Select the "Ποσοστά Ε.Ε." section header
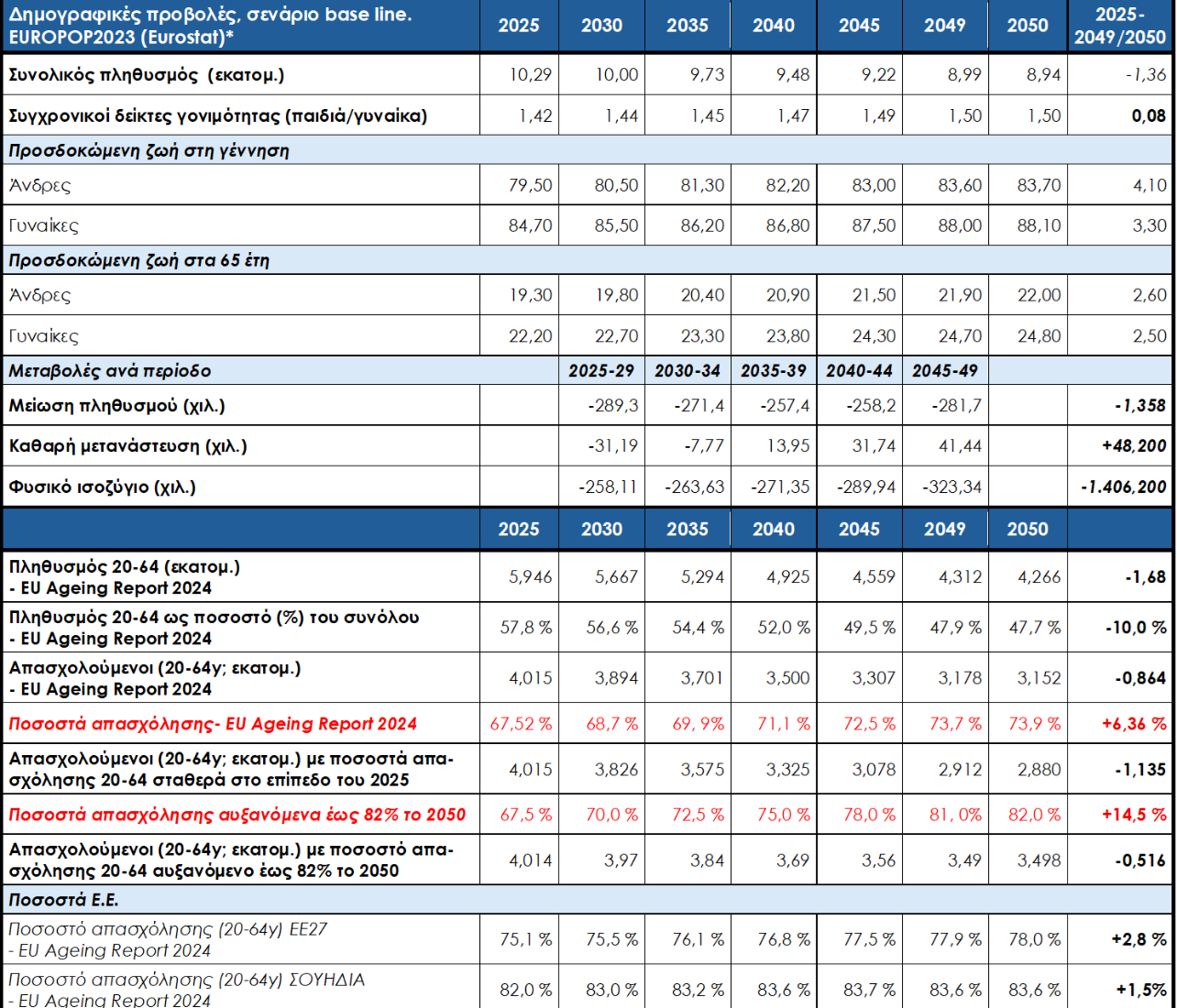This screenshot has height=1008, width=1177. tap(64, 900)
